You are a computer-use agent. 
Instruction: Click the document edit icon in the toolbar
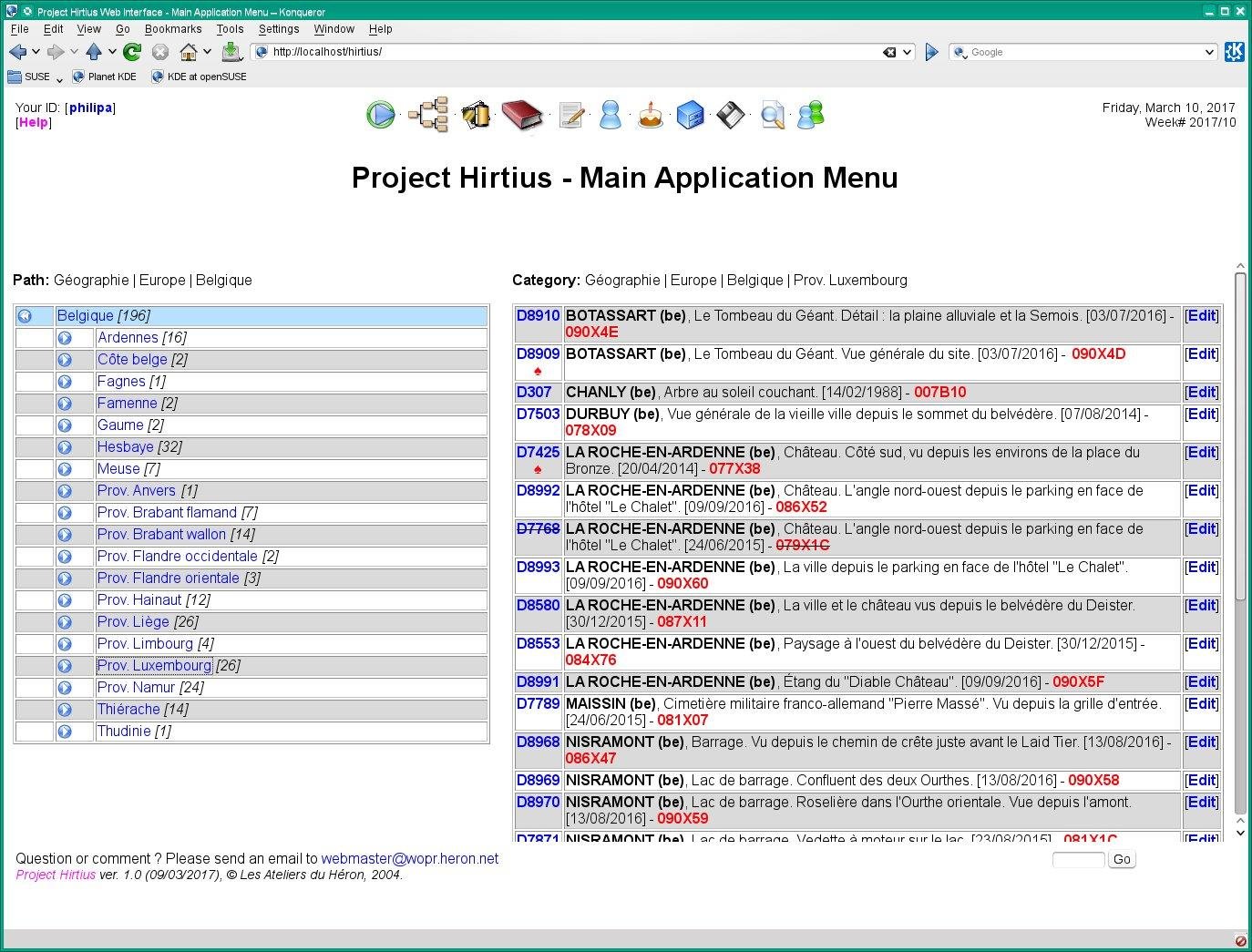pos(571,114)
